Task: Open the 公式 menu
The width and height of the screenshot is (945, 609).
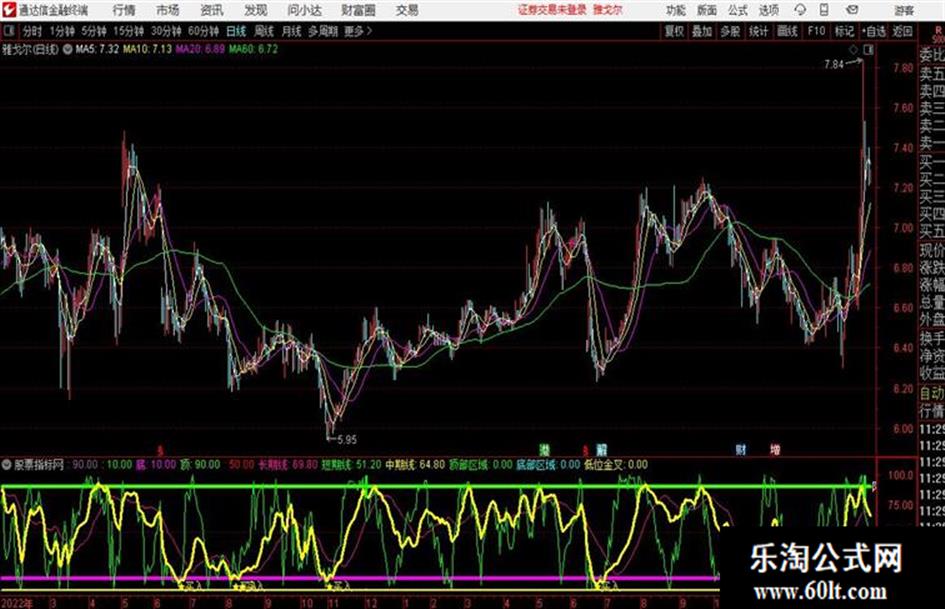Action: (738, 10)
